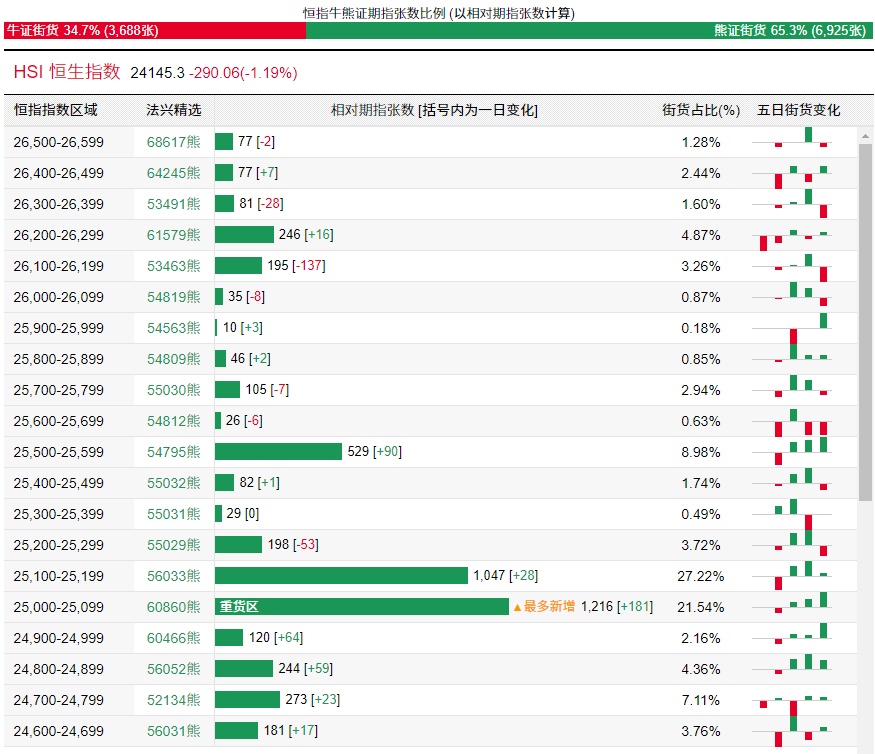Click the value 1,047 [+28]
This screenshot has width=875, height=754.
506,575
